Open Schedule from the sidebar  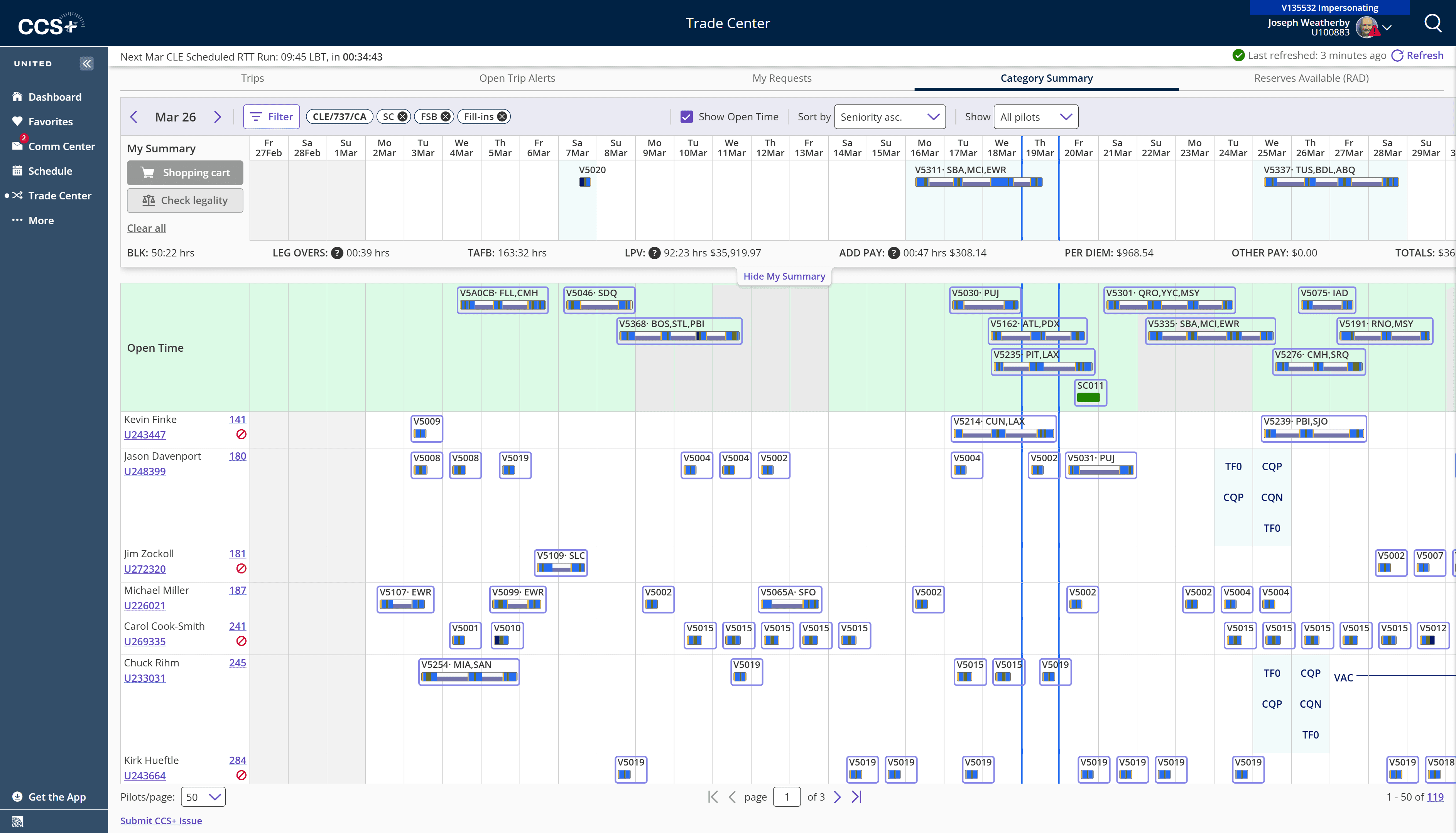pyautogui.click(x=51, y=170)
